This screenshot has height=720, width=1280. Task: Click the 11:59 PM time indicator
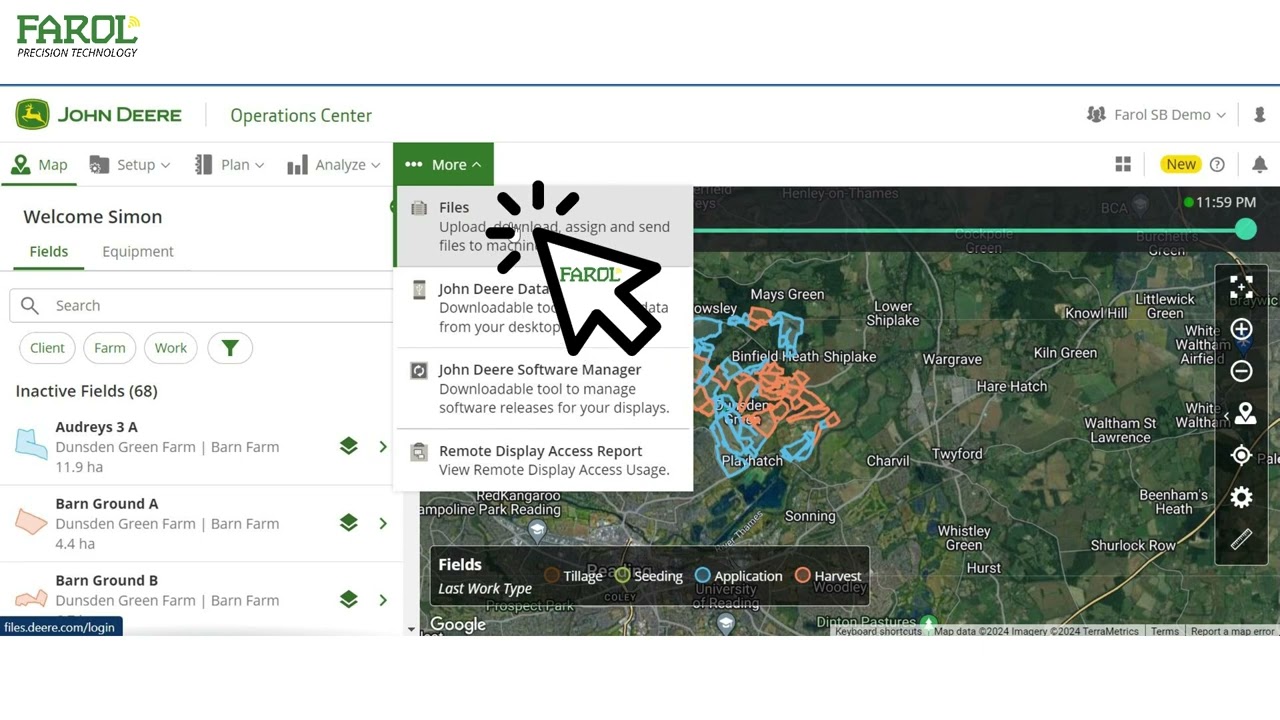coord(1219,202)
